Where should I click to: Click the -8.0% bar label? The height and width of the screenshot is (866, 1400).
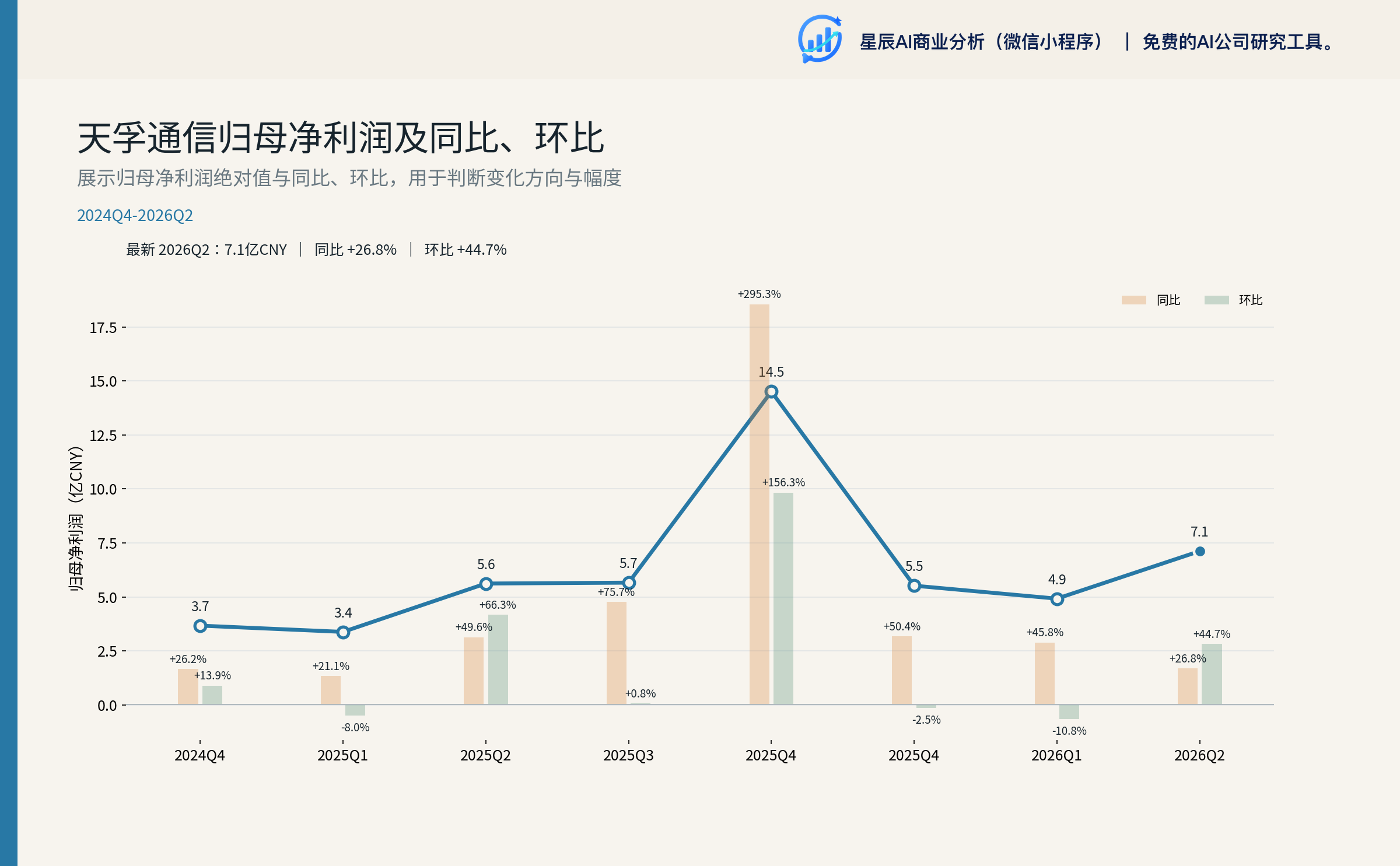[355, 727]
